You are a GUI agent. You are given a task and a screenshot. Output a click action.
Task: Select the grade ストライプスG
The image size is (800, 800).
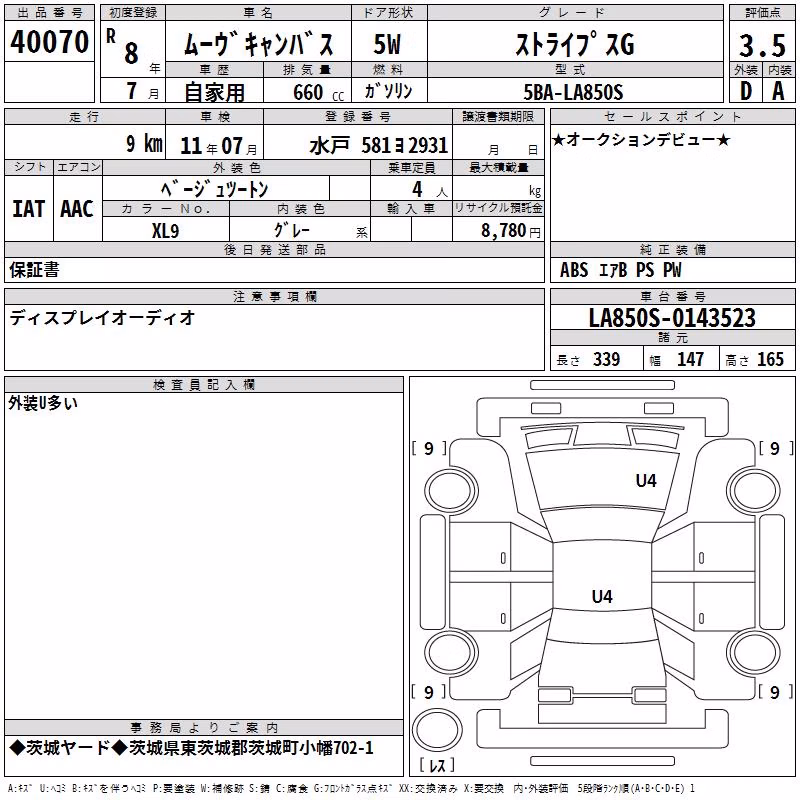point(575,44)
